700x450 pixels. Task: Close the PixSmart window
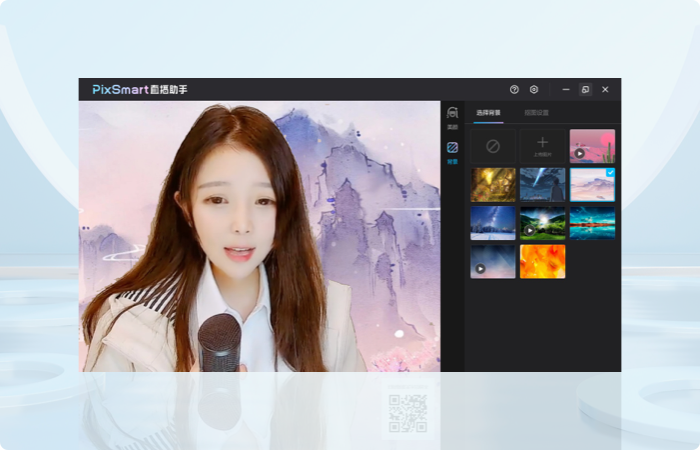point(605,89)
